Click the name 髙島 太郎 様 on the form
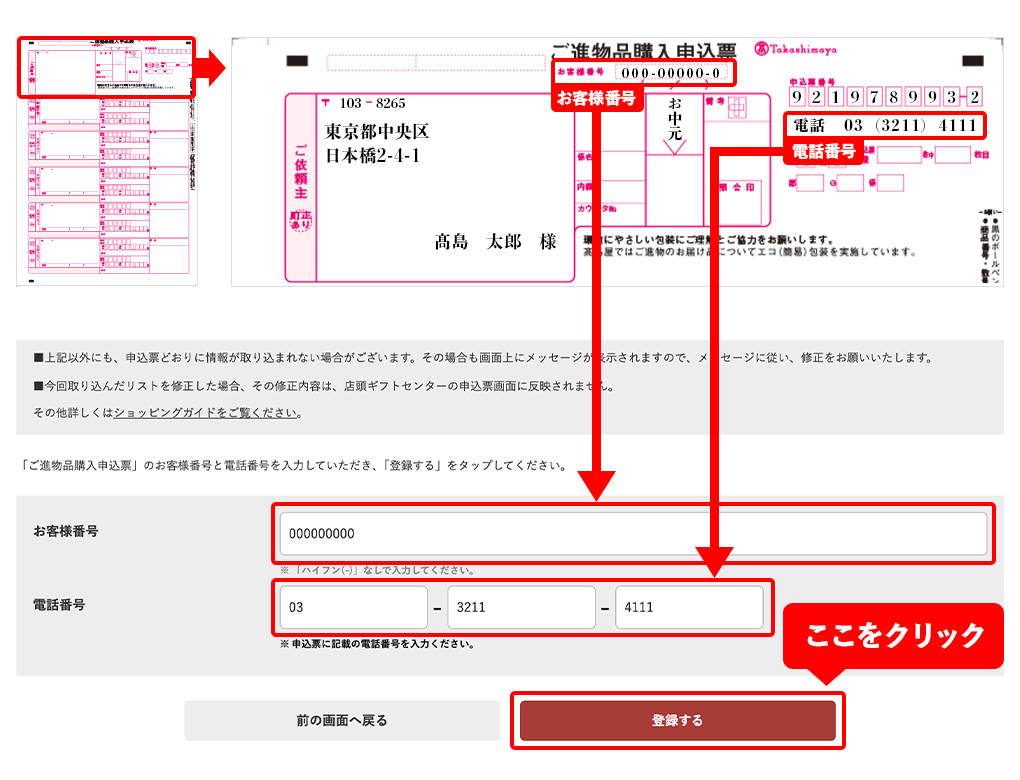Screen dimensions: 1020x780 tap(494, 242)
